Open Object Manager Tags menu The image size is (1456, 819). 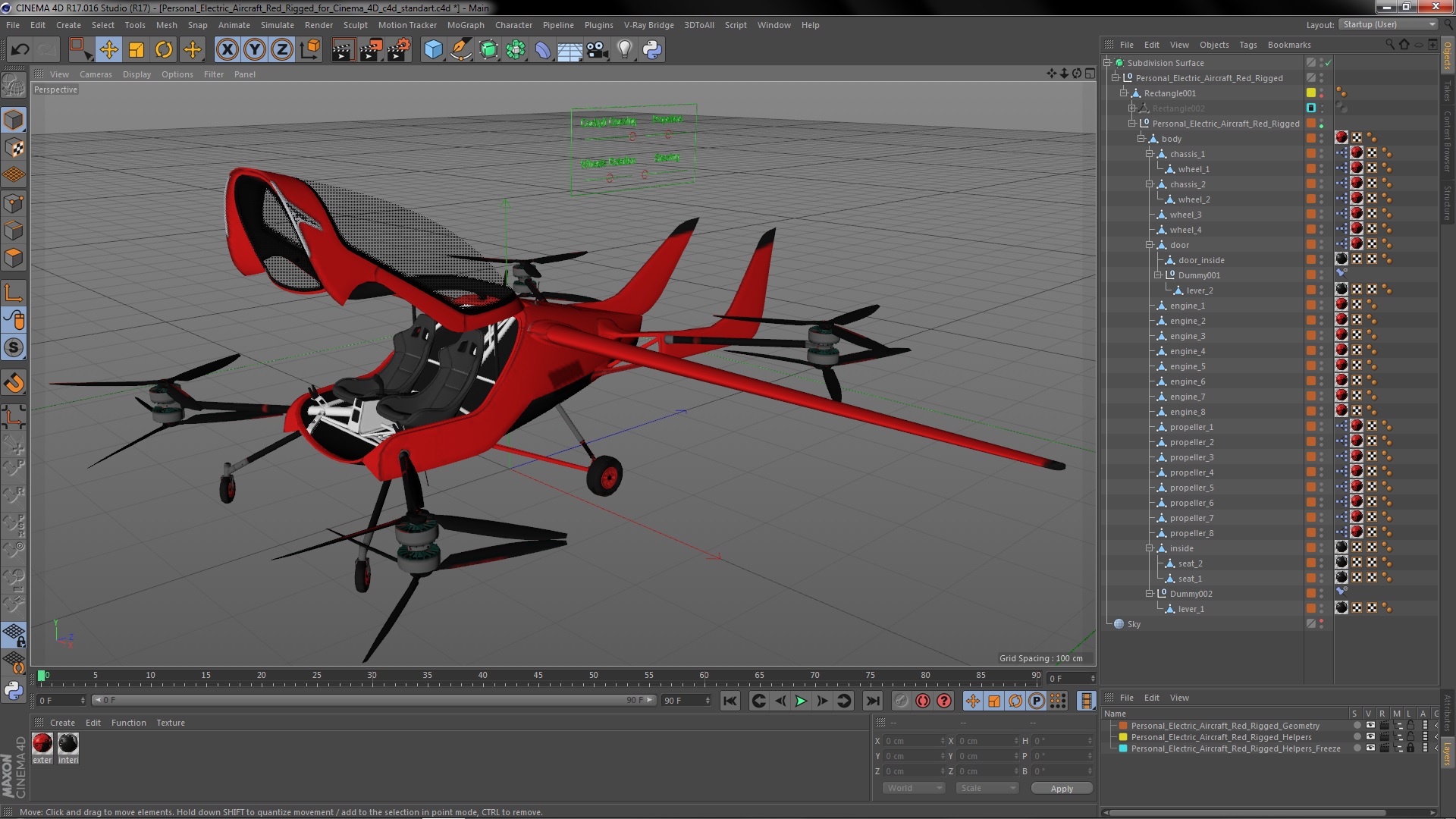click(x=1247, y=45)
